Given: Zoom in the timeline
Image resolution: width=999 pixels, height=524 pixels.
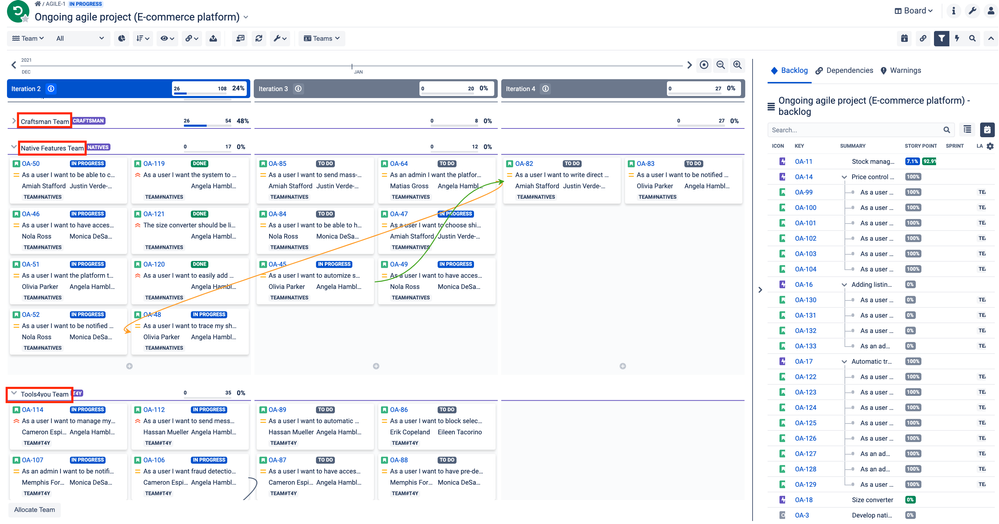Looking at the screenshot, I should click(x=737, y=64).
